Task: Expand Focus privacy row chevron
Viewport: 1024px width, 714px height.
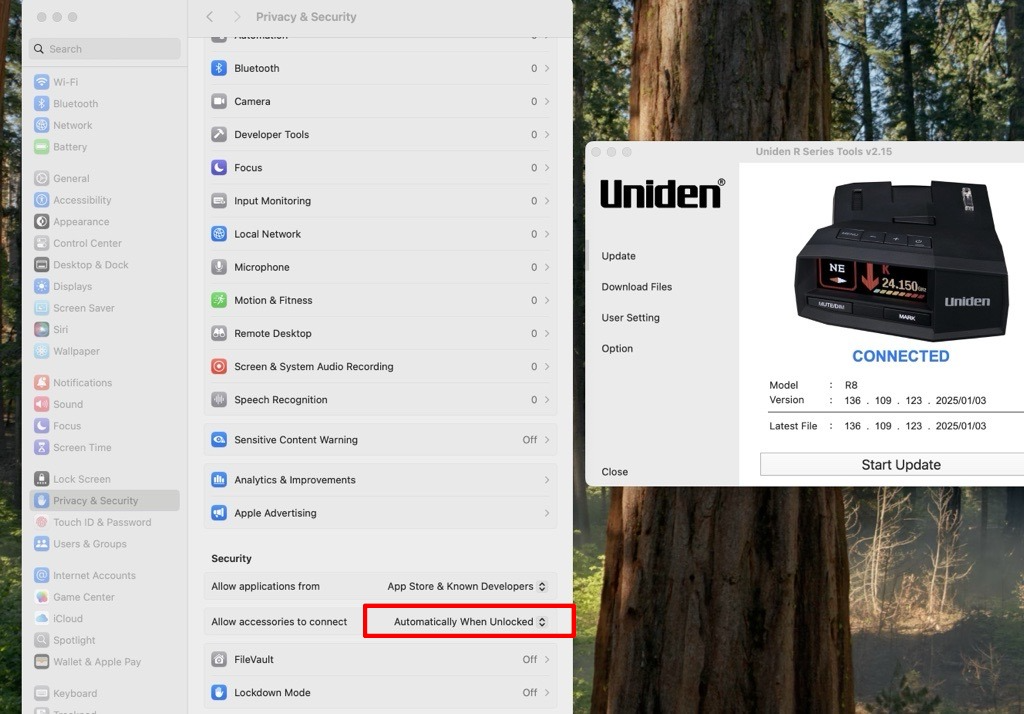Action: coord(547,167)
